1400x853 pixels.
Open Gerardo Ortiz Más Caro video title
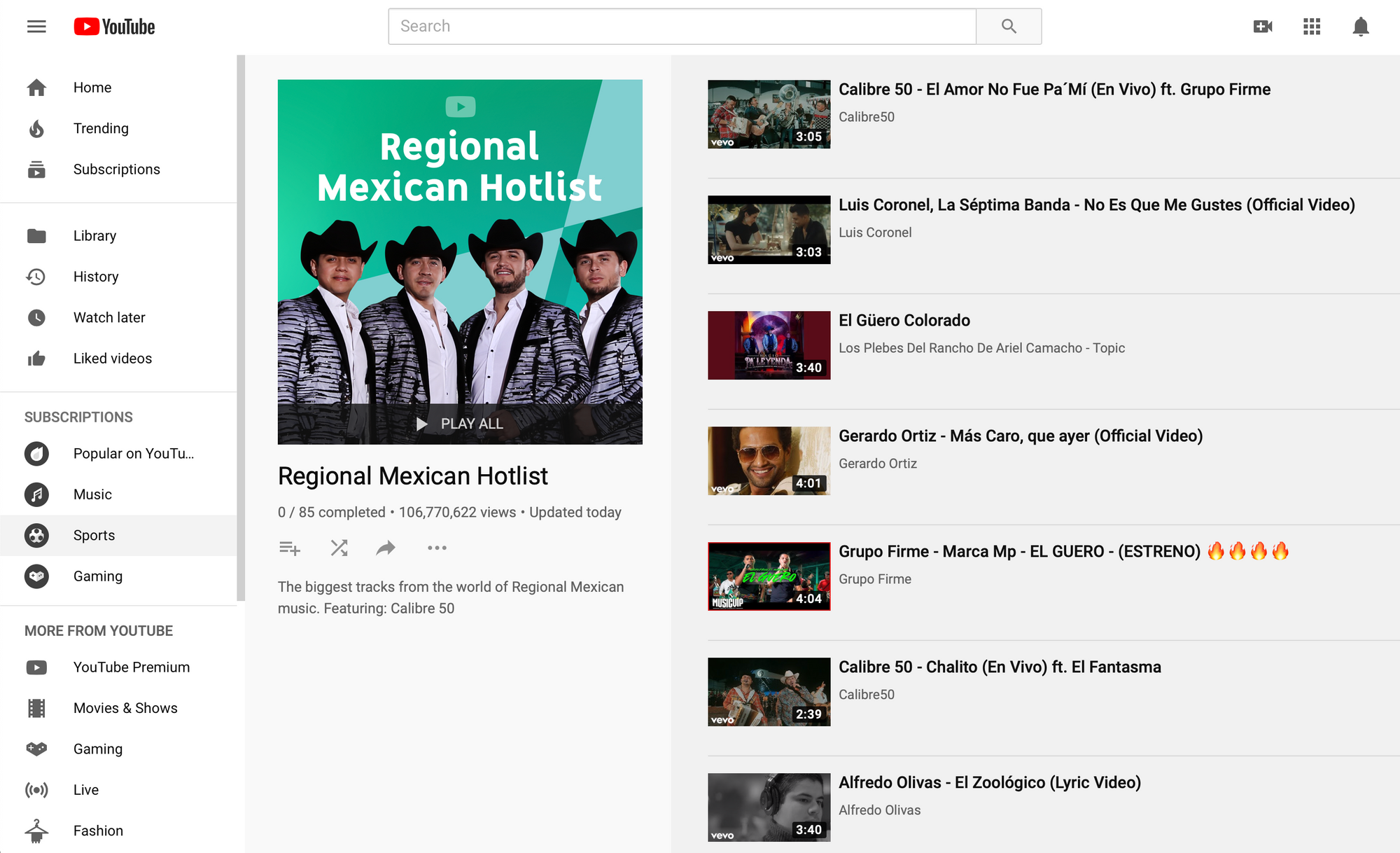tap(1020, 436)
